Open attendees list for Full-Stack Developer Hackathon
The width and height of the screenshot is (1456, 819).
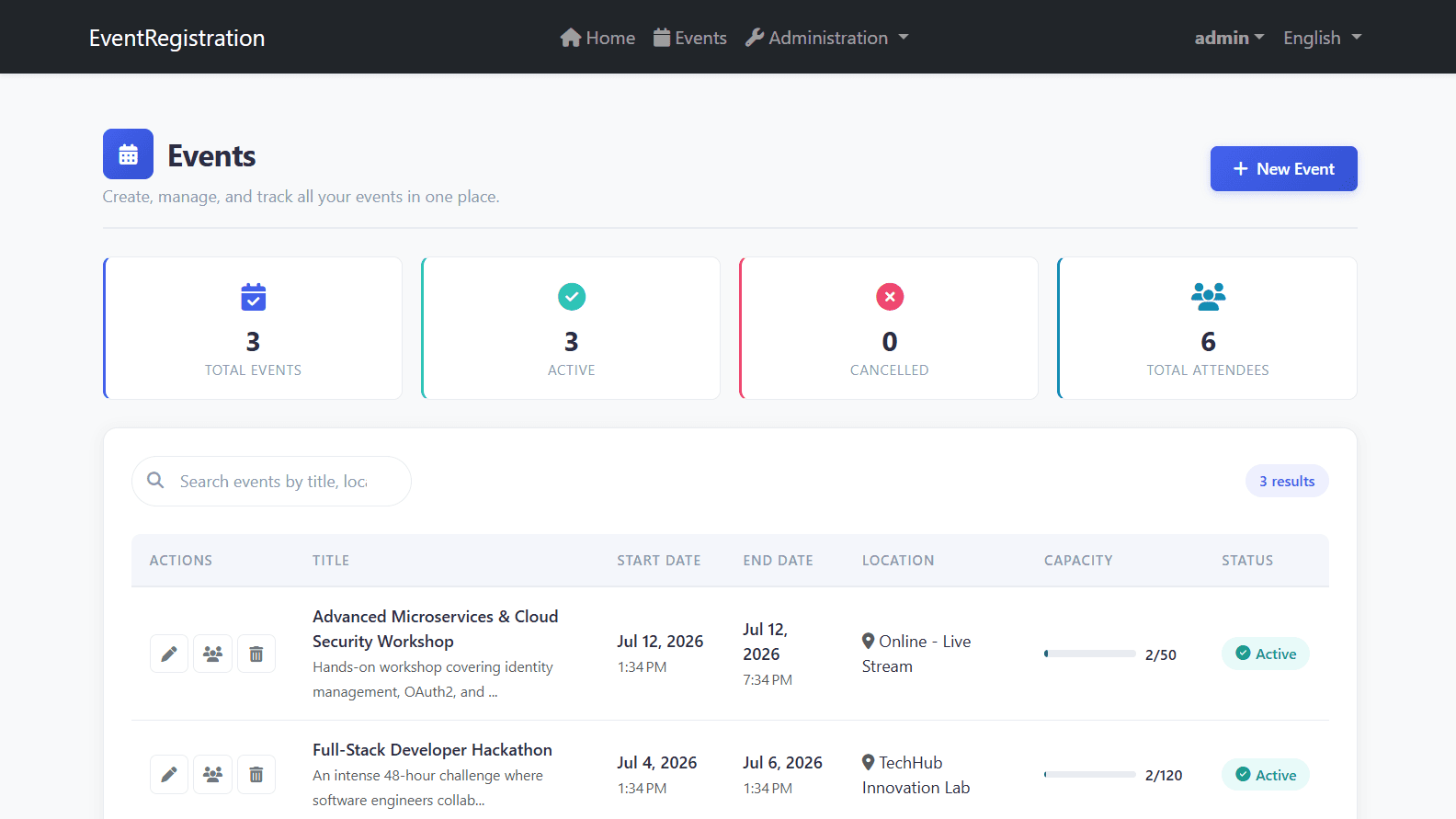click(x=212, y=775)
